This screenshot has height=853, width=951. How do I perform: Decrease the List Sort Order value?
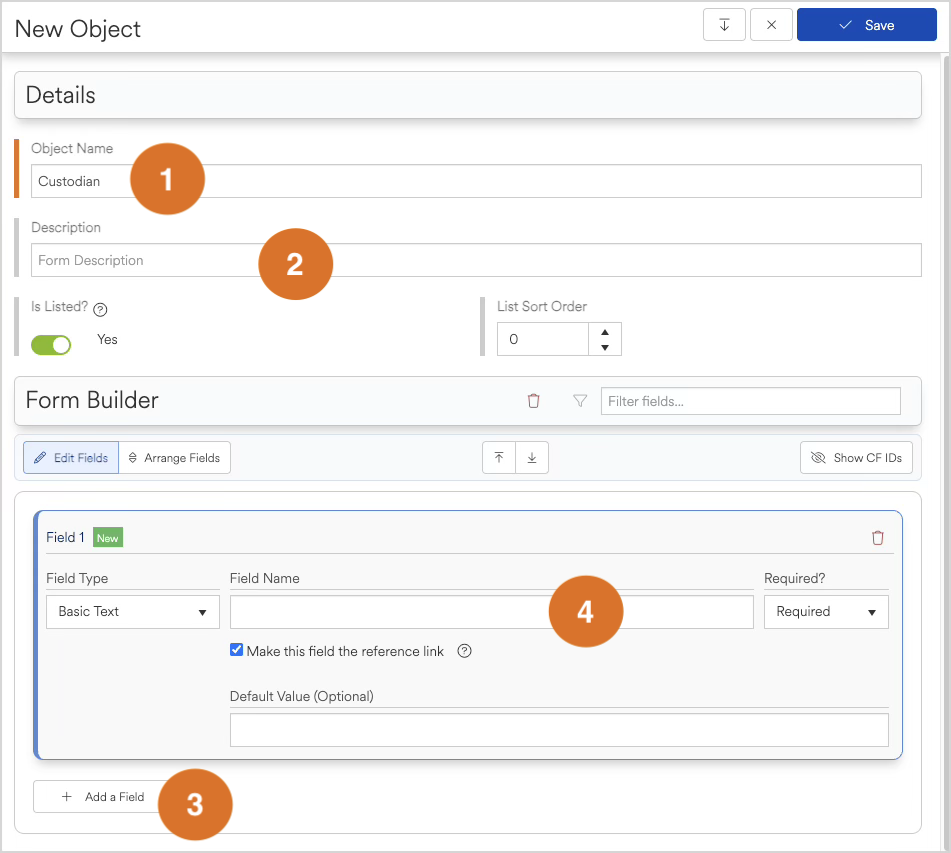tap(605, 347)
